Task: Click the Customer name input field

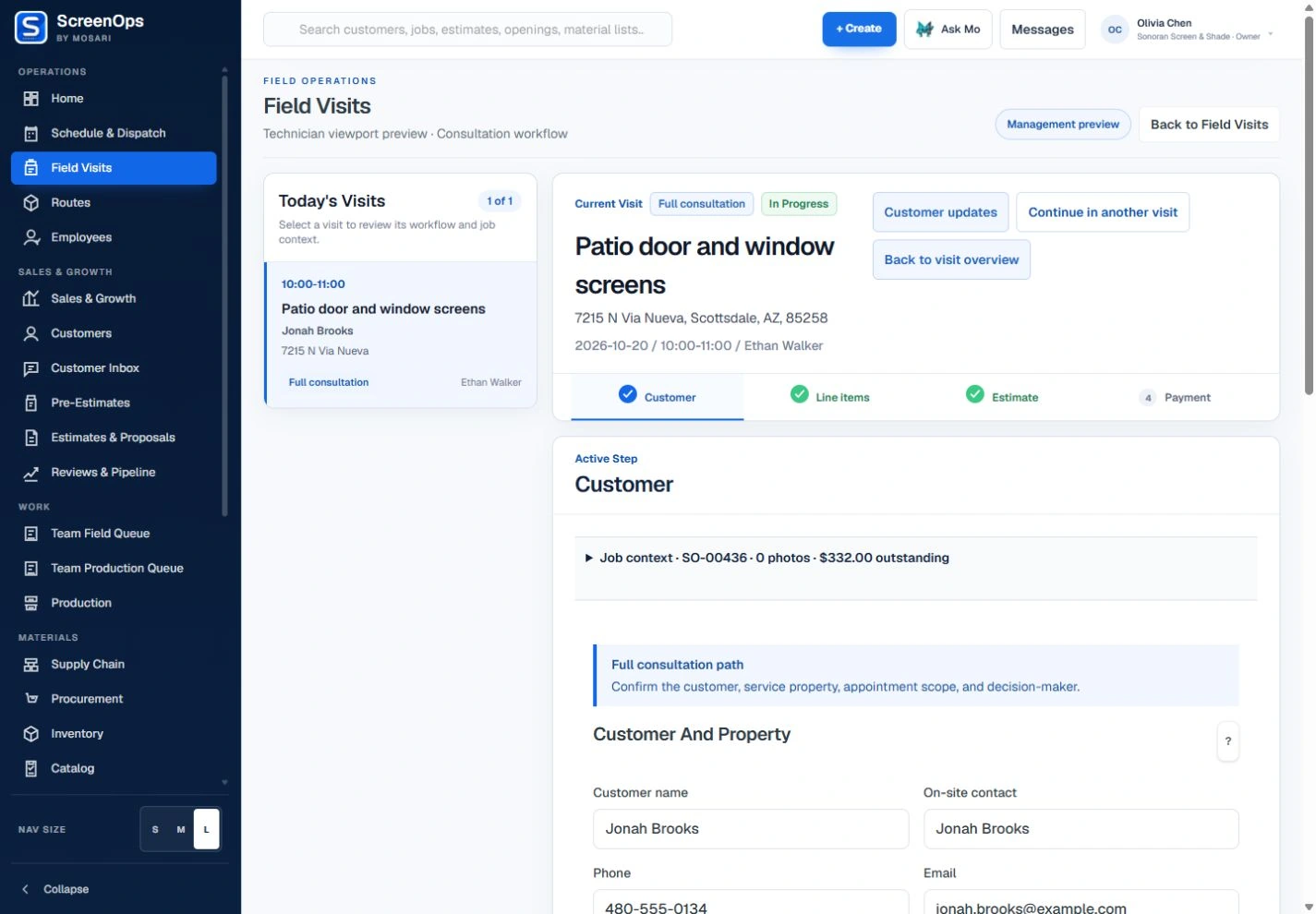Action: coord(751,829)
